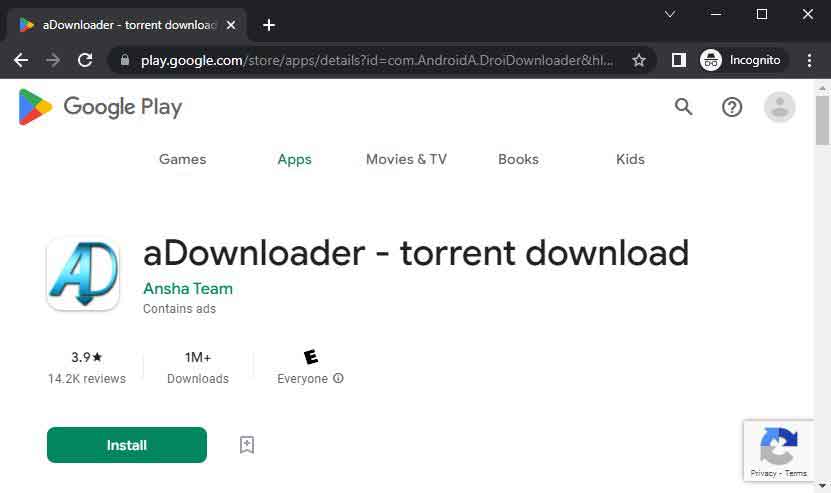Click the Google Play logo
Viewport: 831px width, 493px height.
(x=100, y=107)
